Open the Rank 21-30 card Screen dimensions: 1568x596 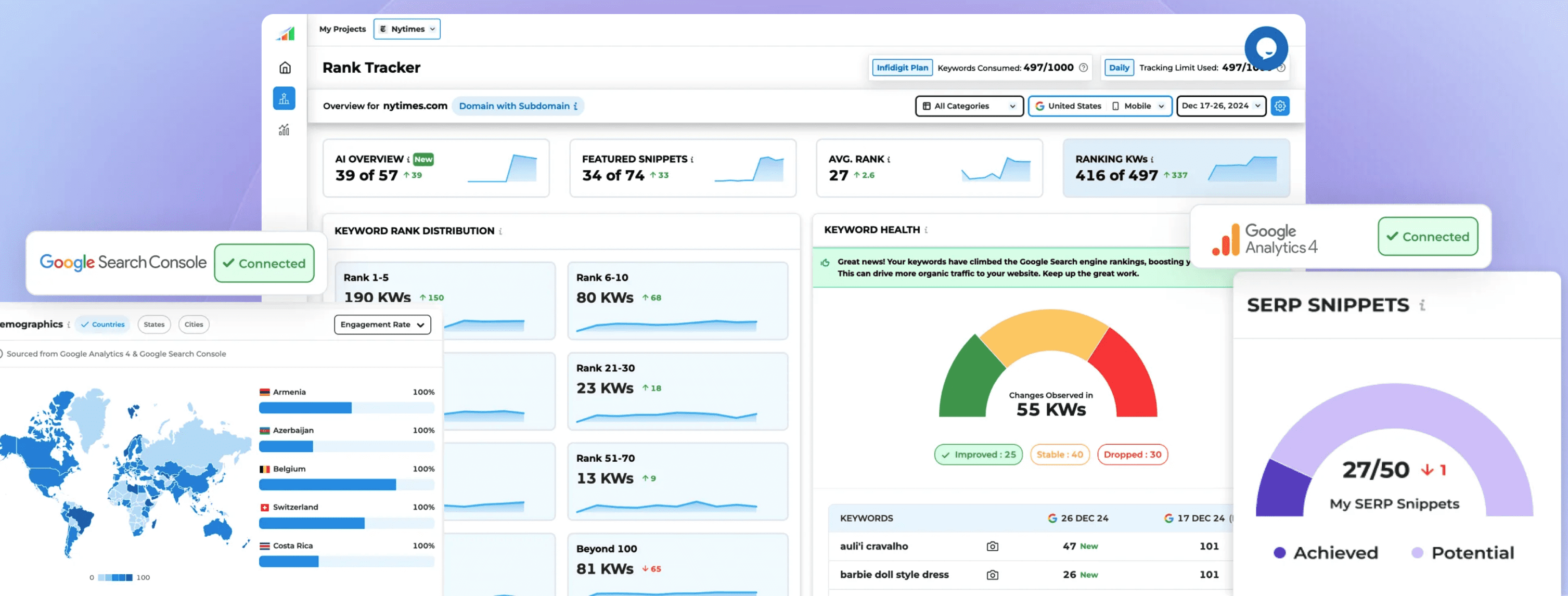(x=677, y=392)
